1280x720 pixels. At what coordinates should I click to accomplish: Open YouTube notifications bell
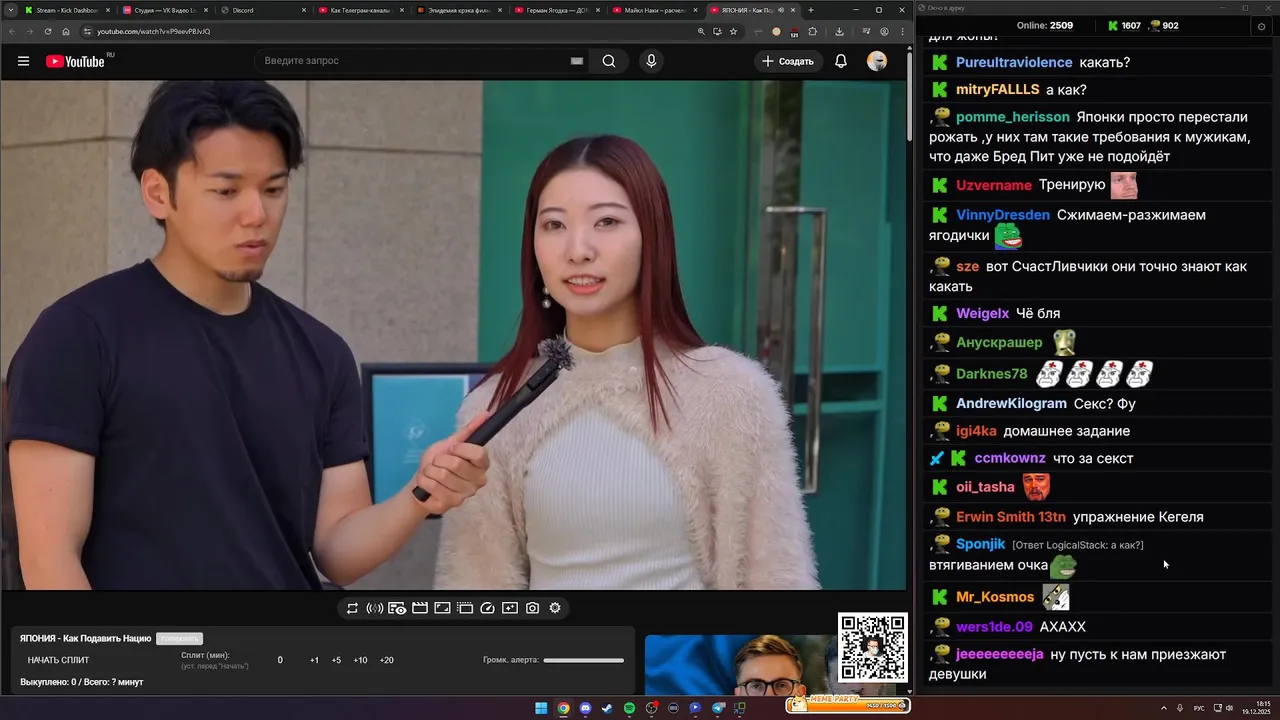pos(841,61)
